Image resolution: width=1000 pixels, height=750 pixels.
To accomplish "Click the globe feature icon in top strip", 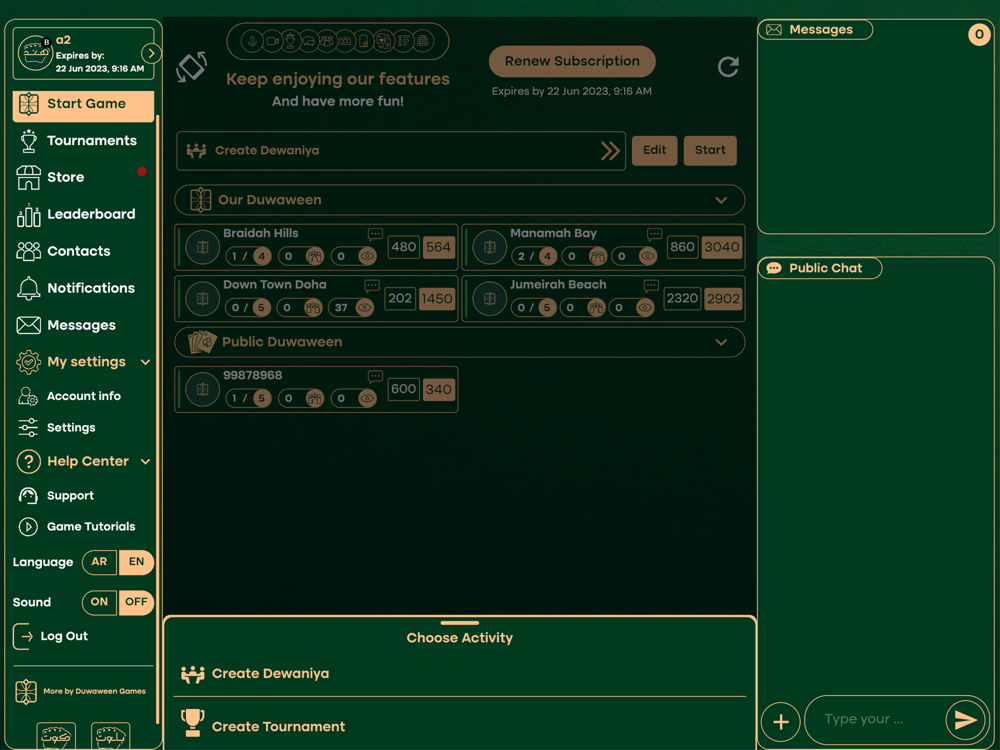I will tap(422, 41).
